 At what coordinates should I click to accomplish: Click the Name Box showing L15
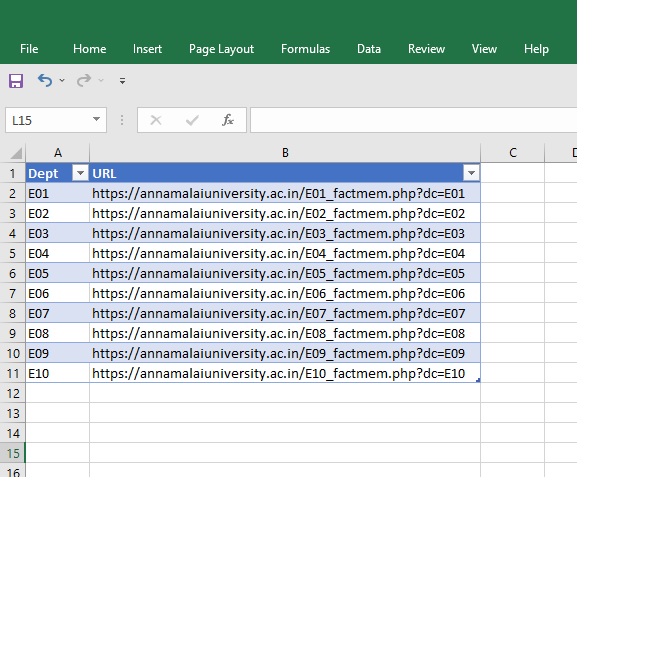point(56,120)
